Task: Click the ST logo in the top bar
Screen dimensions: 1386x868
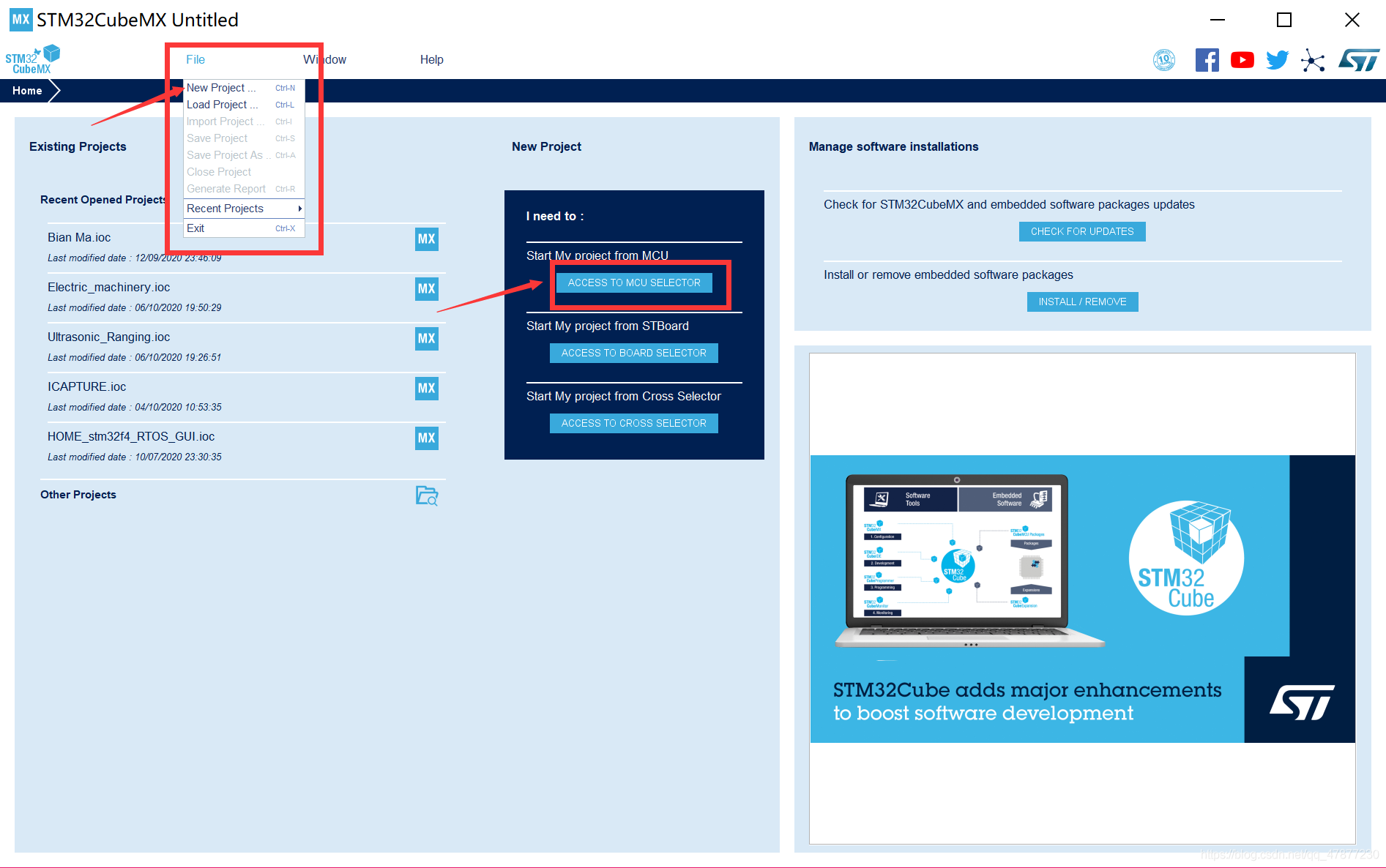Action: (1359, 60)
